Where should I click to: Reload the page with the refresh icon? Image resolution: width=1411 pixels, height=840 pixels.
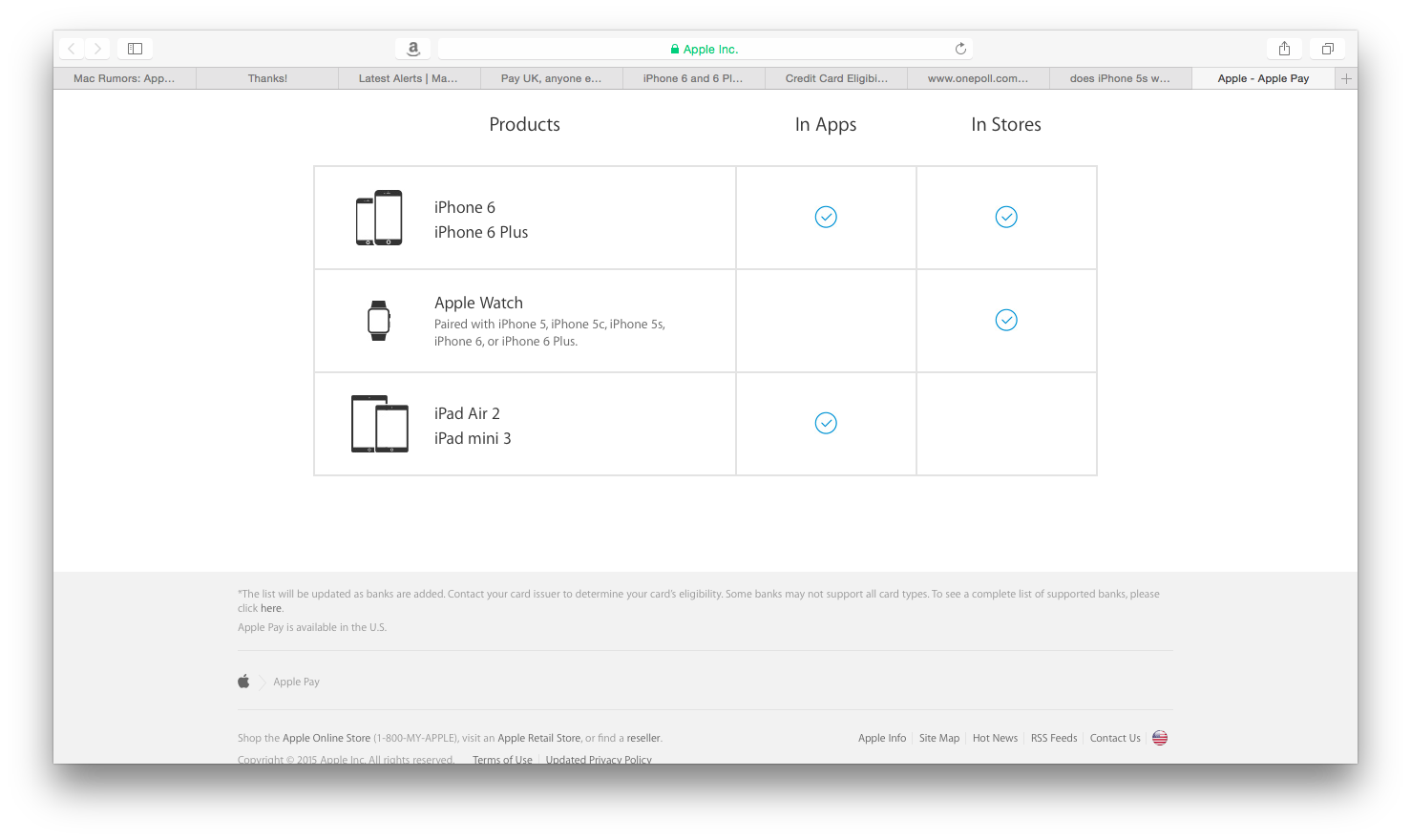click(x=960, y=49)
